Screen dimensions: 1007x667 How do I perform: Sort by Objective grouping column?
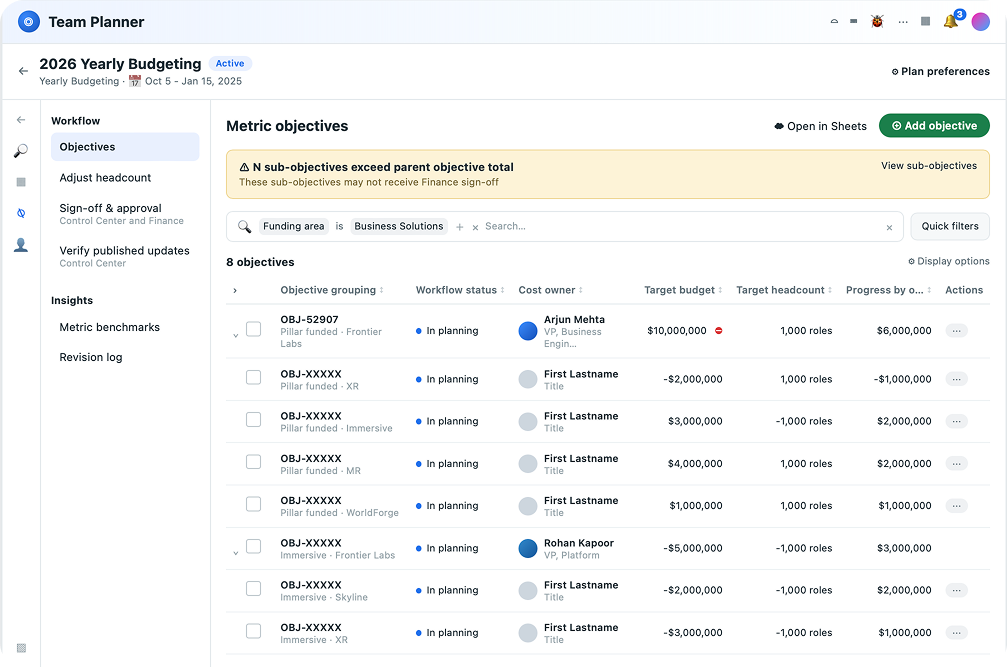(x=332, y=290)
